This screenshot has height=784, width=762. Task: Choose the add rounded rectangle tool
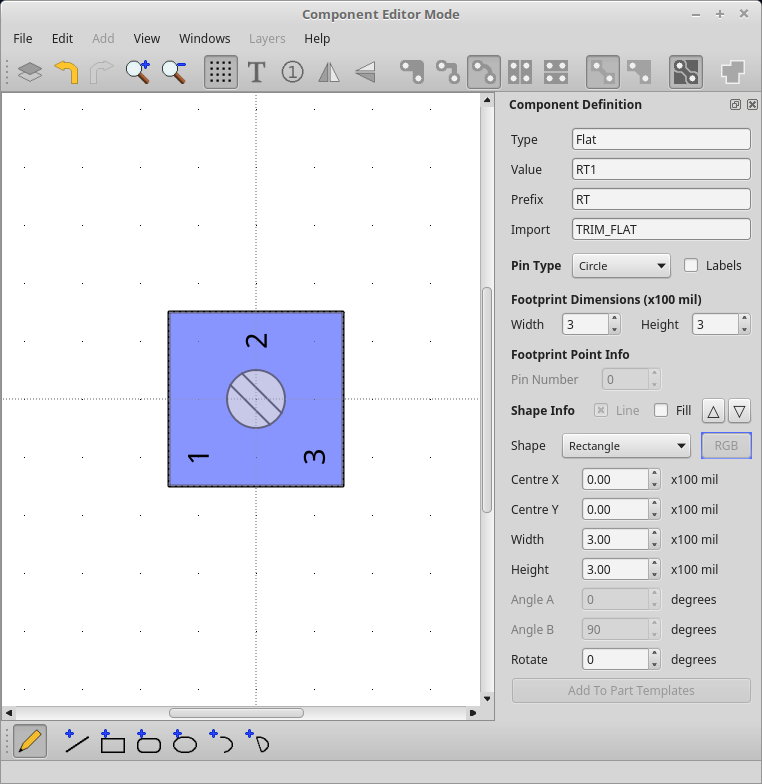tap(148, 741)
